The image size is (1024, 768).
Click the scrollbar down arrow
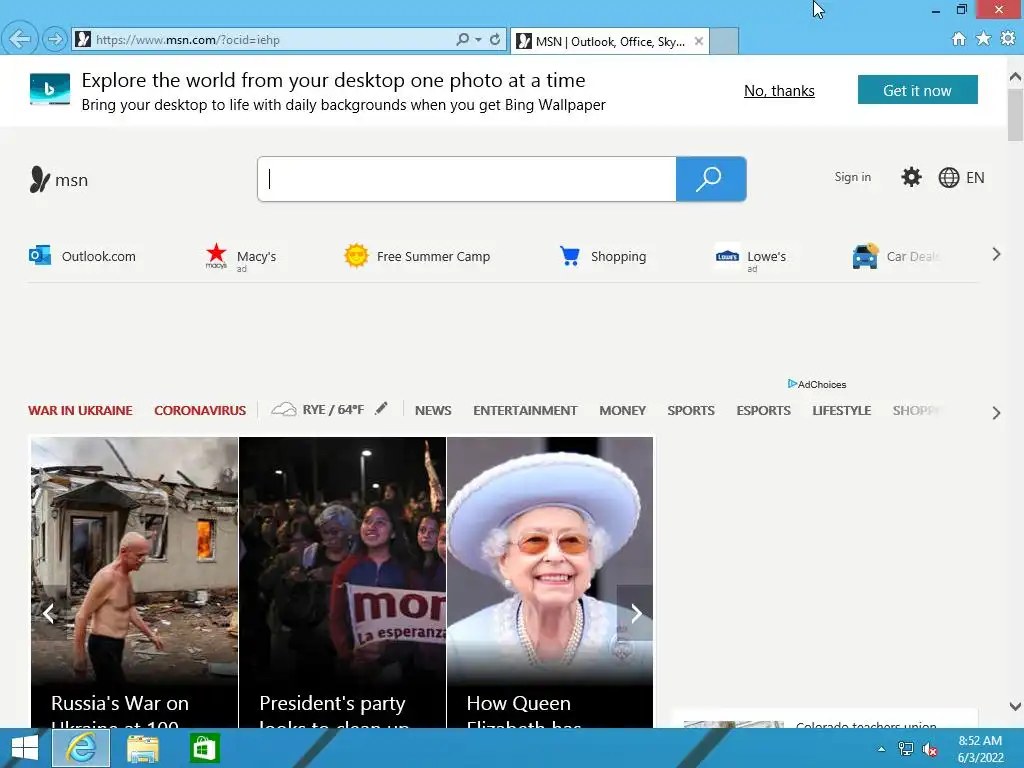click(1016, 706)
